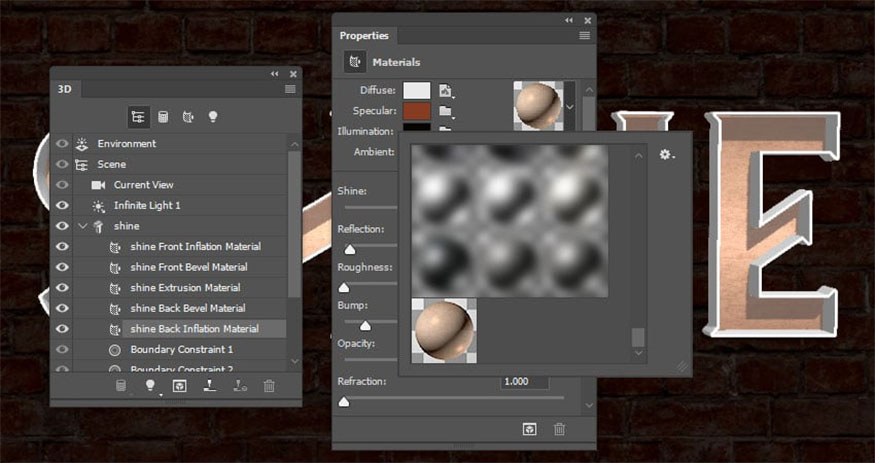Viewport: 875px width, 463px height.
Task: Open material picker gear settings menu
Action: point(666,155)
